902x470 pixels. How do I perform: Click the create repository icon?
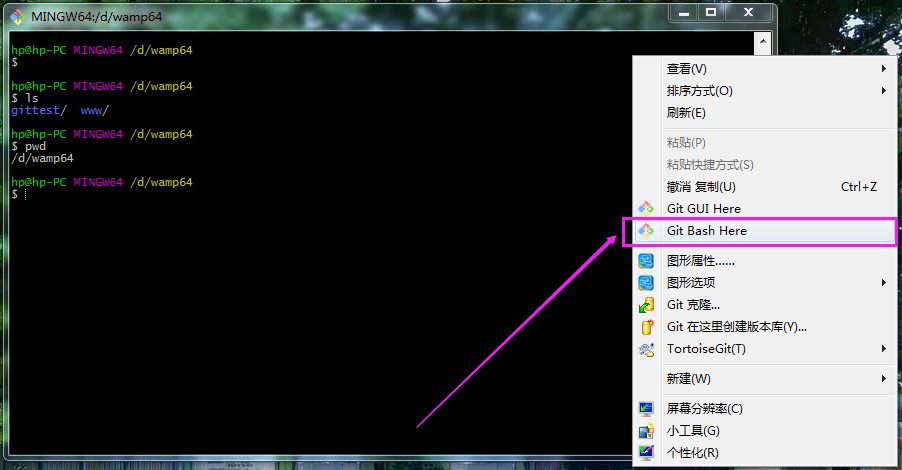coord(647,327)
